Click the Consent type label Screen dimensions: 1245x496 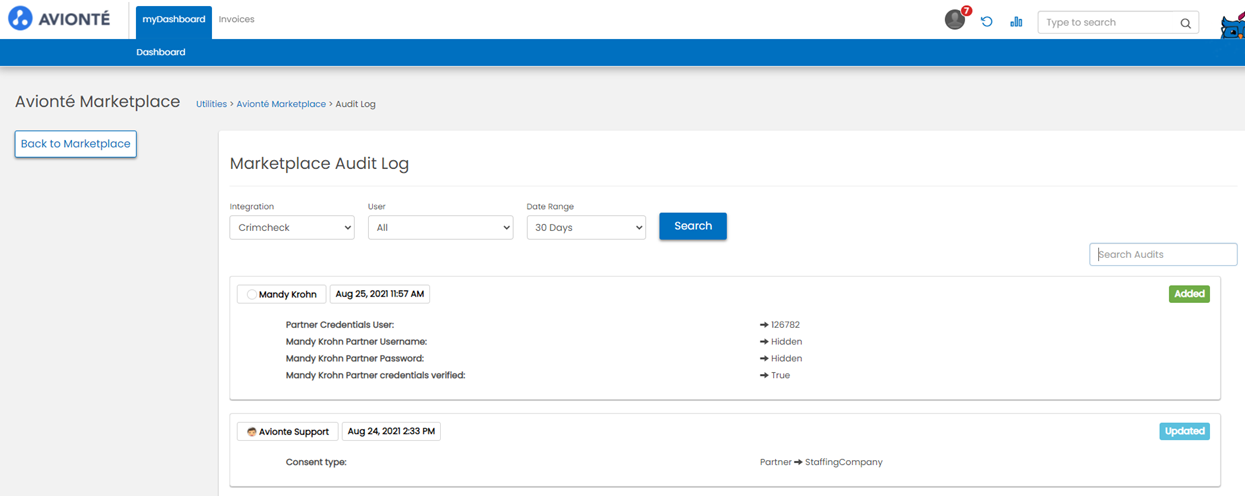[316, 462]
